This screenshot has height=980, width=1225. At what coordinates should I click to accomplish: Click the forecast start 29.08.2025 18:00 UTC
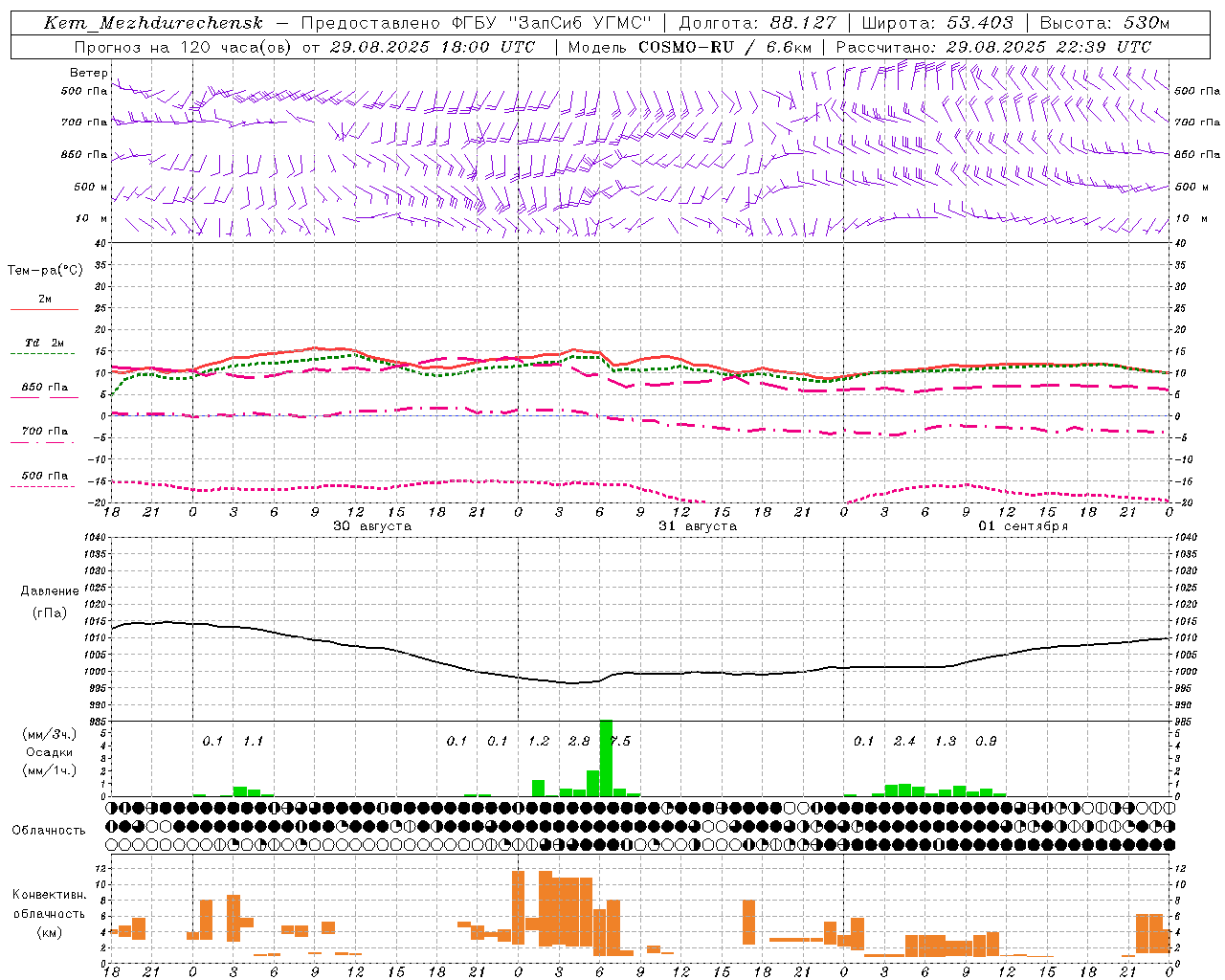pos(432,47)
